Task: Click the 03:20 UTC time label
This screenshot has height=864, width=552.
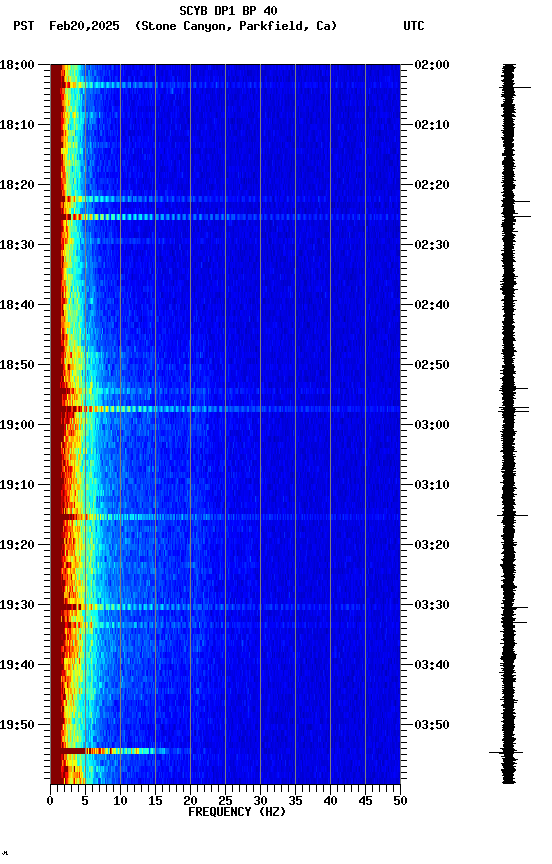Action: tap(432, 545)
